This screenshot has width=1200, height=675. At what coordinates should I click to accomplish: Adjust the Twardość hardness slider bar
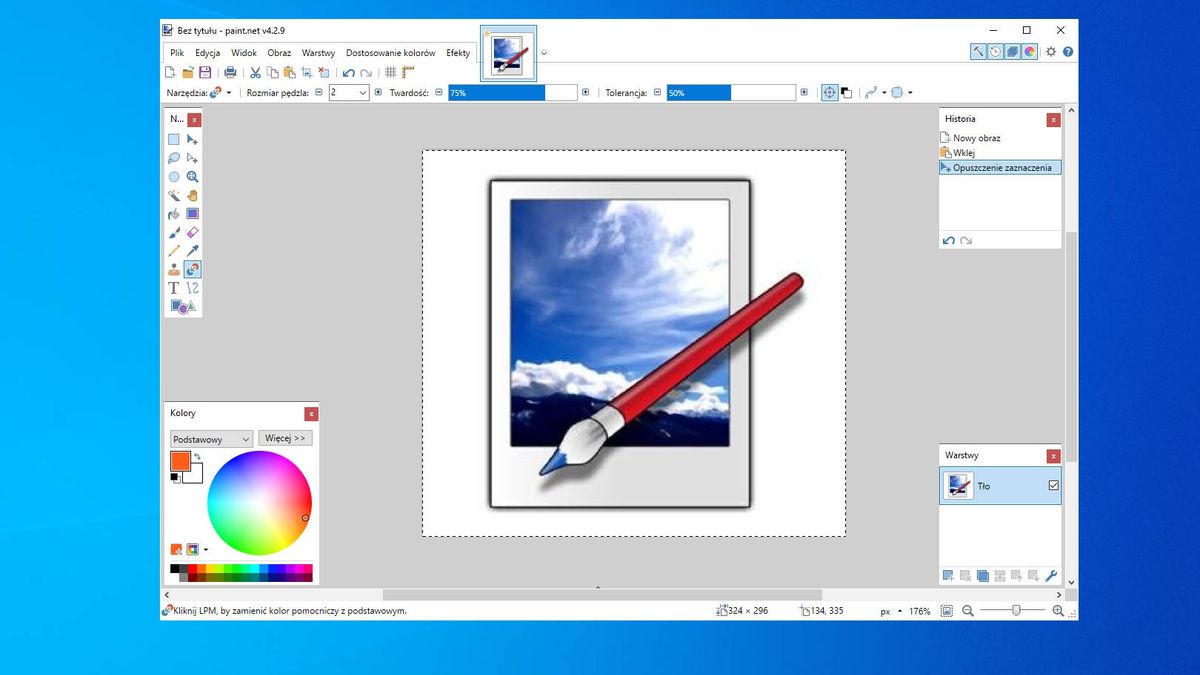point(512,92)
